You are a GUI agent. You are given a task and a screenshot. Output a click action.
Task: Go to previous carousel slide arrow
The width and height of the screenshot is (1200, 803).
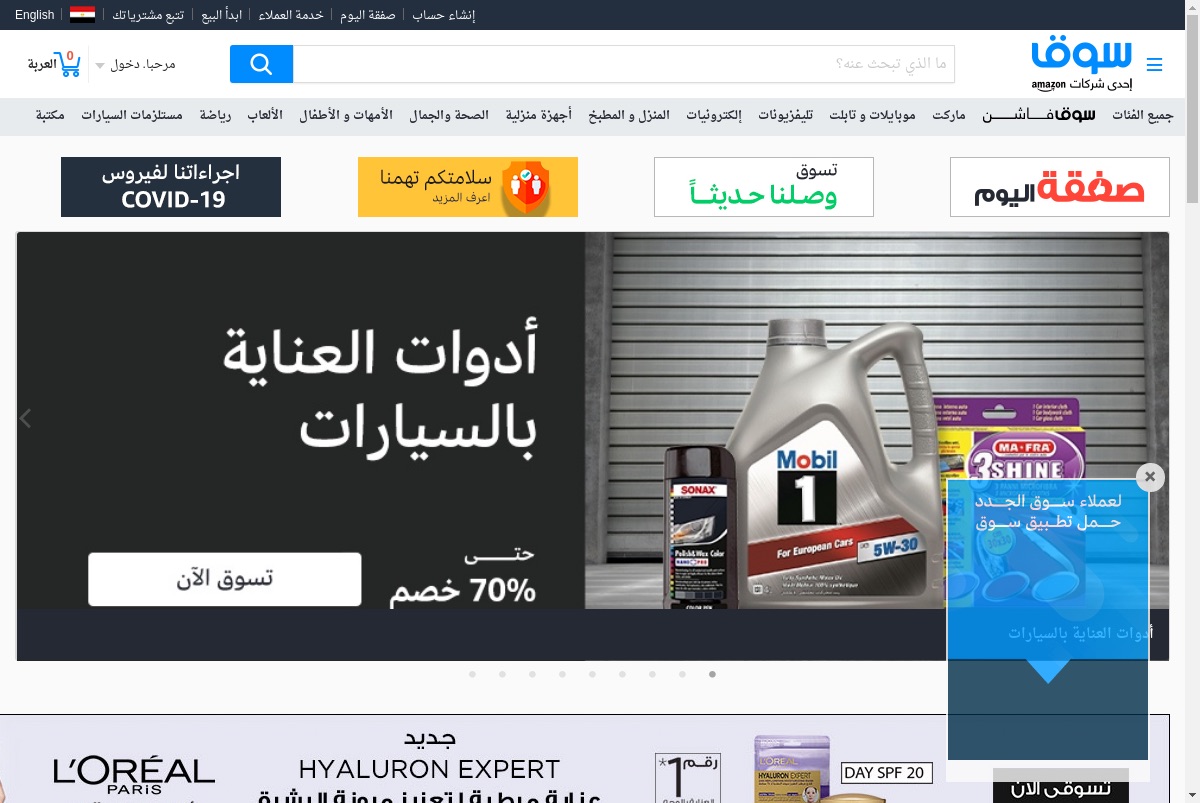(x=26, y=419)
